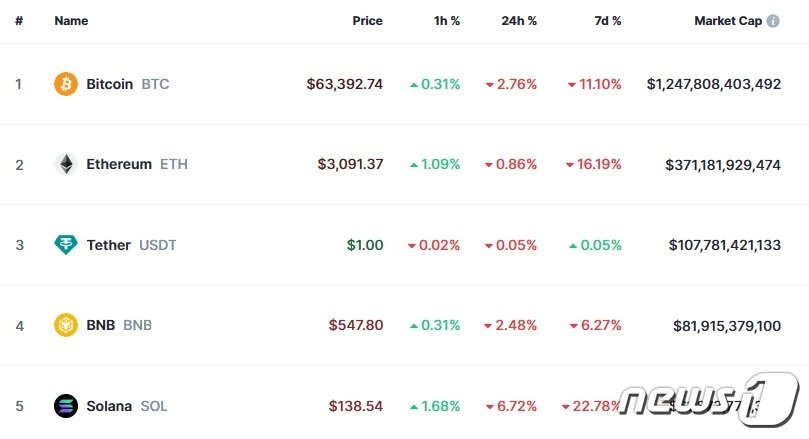
Task: Click Ethereum market cap $371,181,929,474
Action: (723, 165)
